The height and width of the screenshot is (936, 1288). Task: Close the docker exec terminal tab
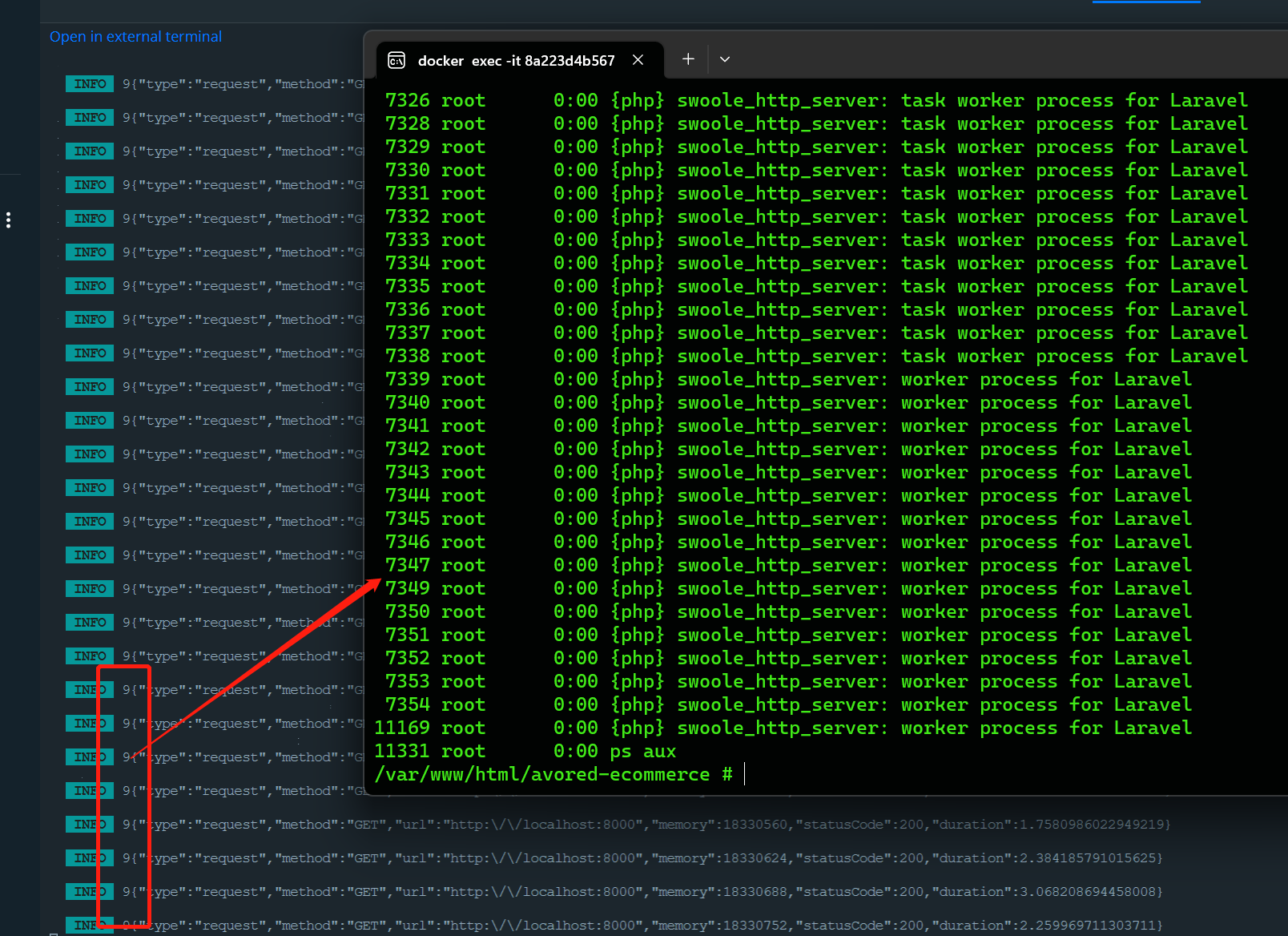click(x=638, y=59)
